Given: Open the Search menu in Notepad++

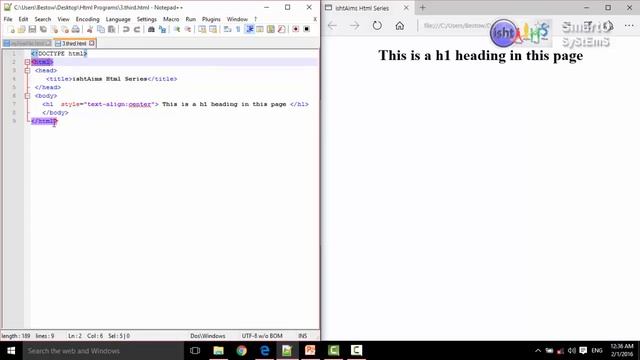Looking at the screenshot, I should coord(42,19).
